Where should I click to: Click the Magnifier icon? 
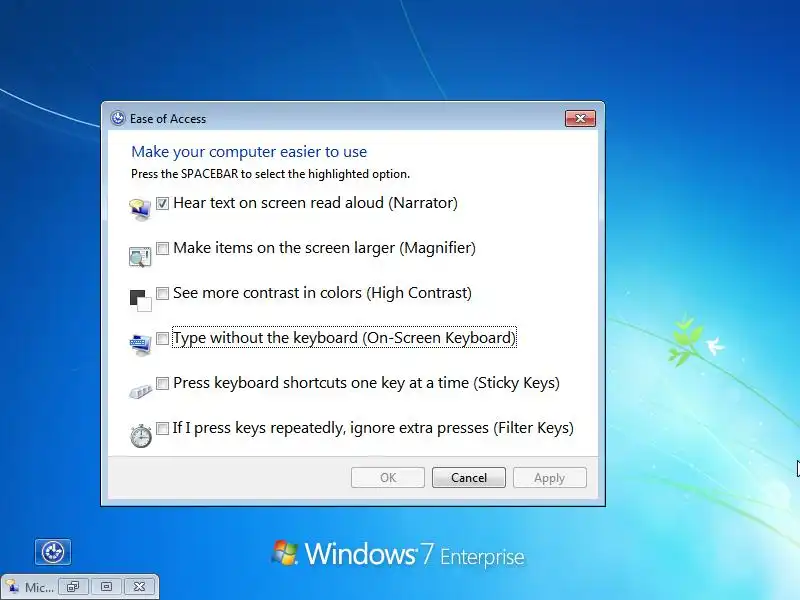140,256
